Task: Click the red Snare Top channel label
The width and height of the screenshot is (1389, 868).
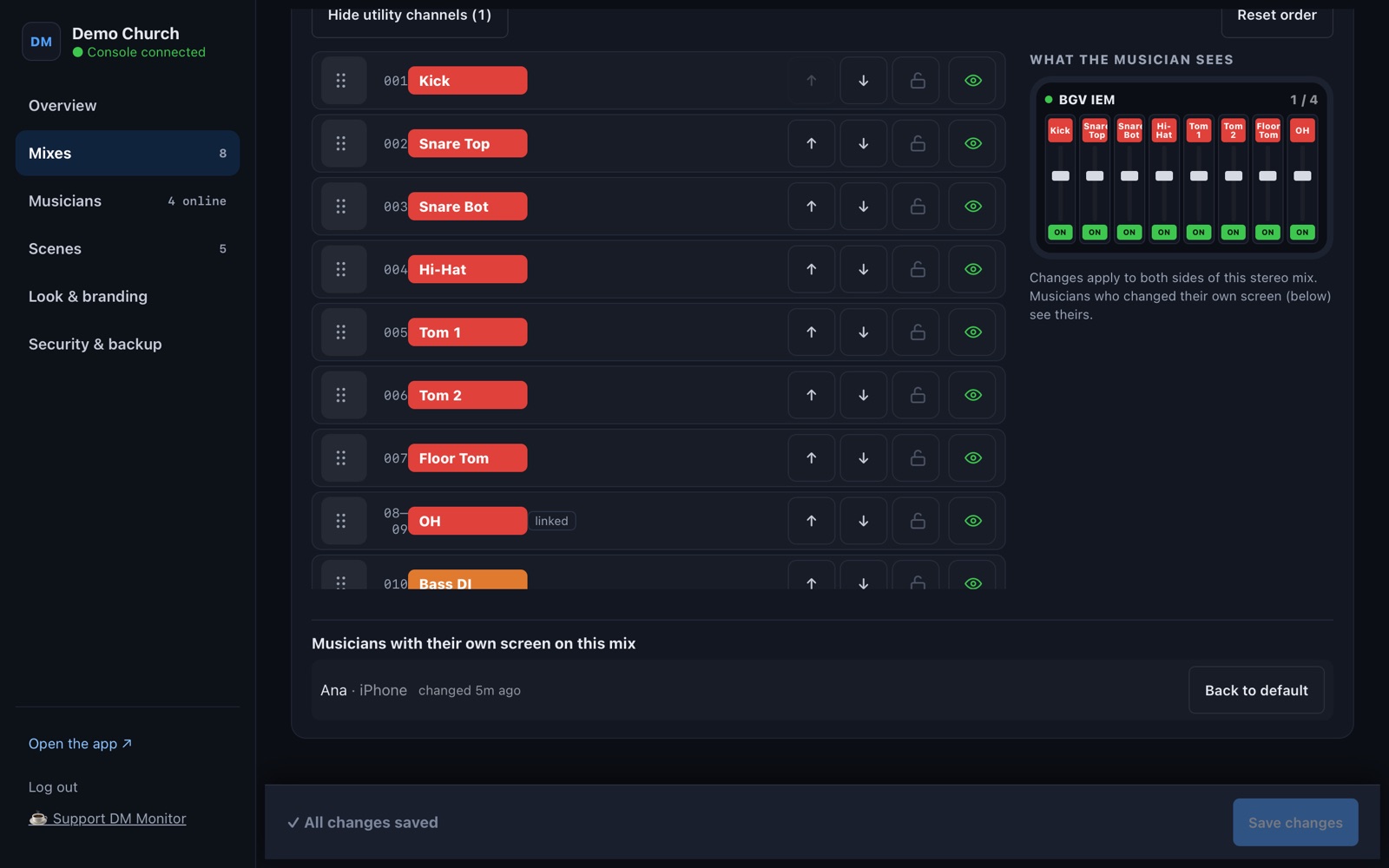Action: click(467, 143)
